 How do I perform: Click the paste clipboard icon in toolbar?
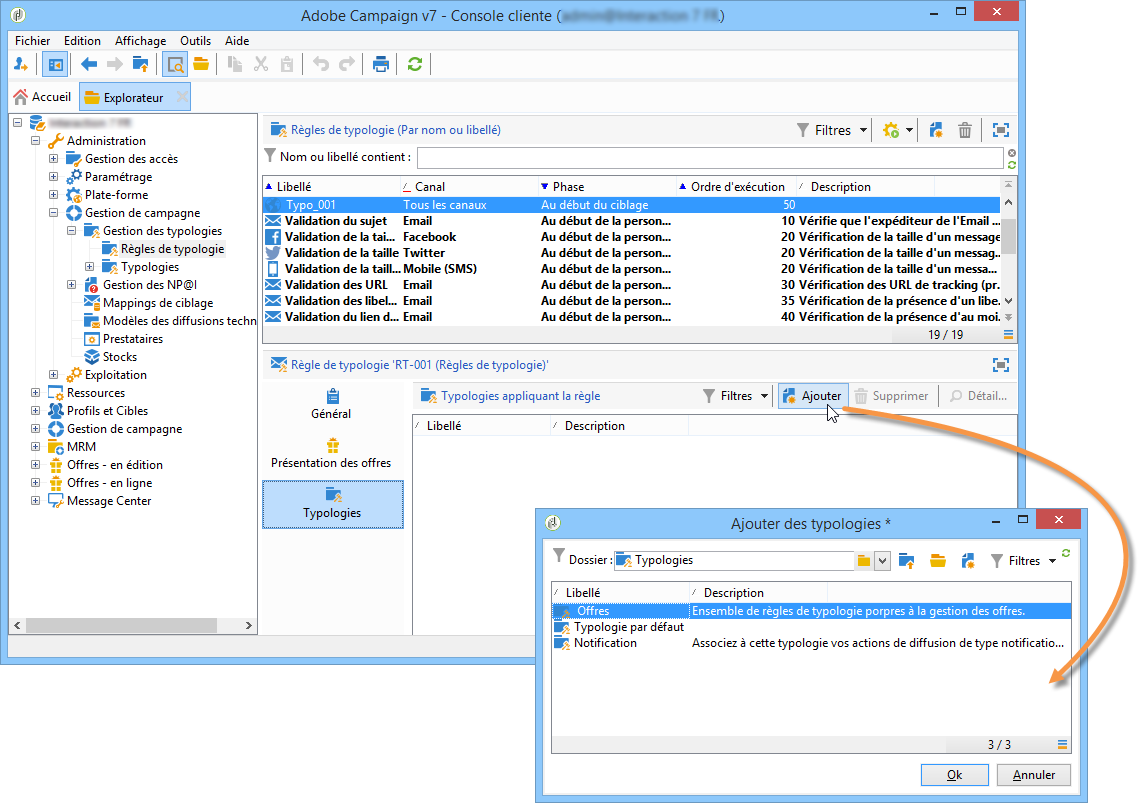(287, 65)
